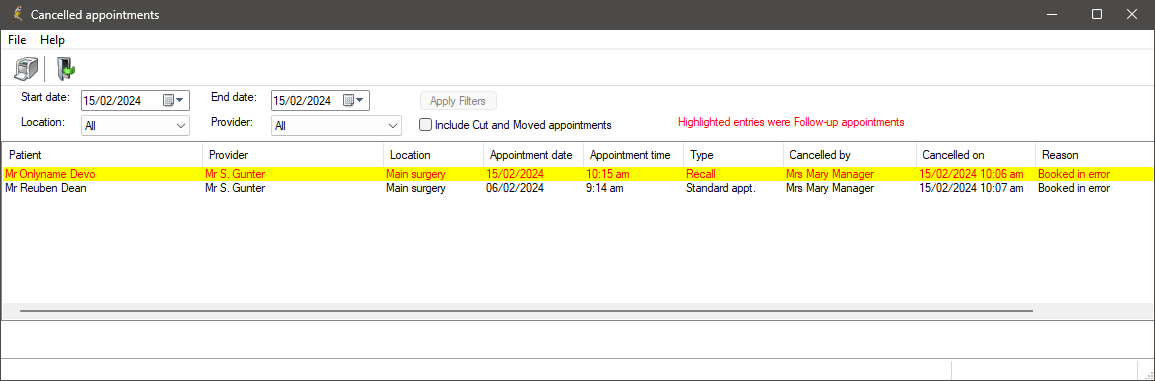Image resolution: width=1155 pixels, height=381 pixels.
Task: Open the File menu
Action: (x=17, y=40)
